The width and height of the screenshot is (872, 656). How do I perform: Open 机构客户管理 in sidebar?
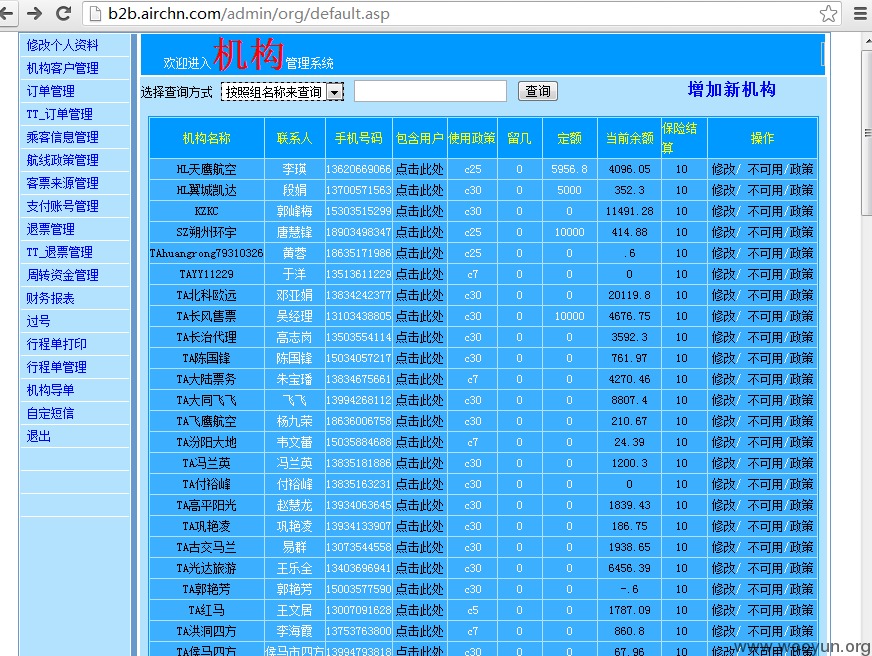62,68
